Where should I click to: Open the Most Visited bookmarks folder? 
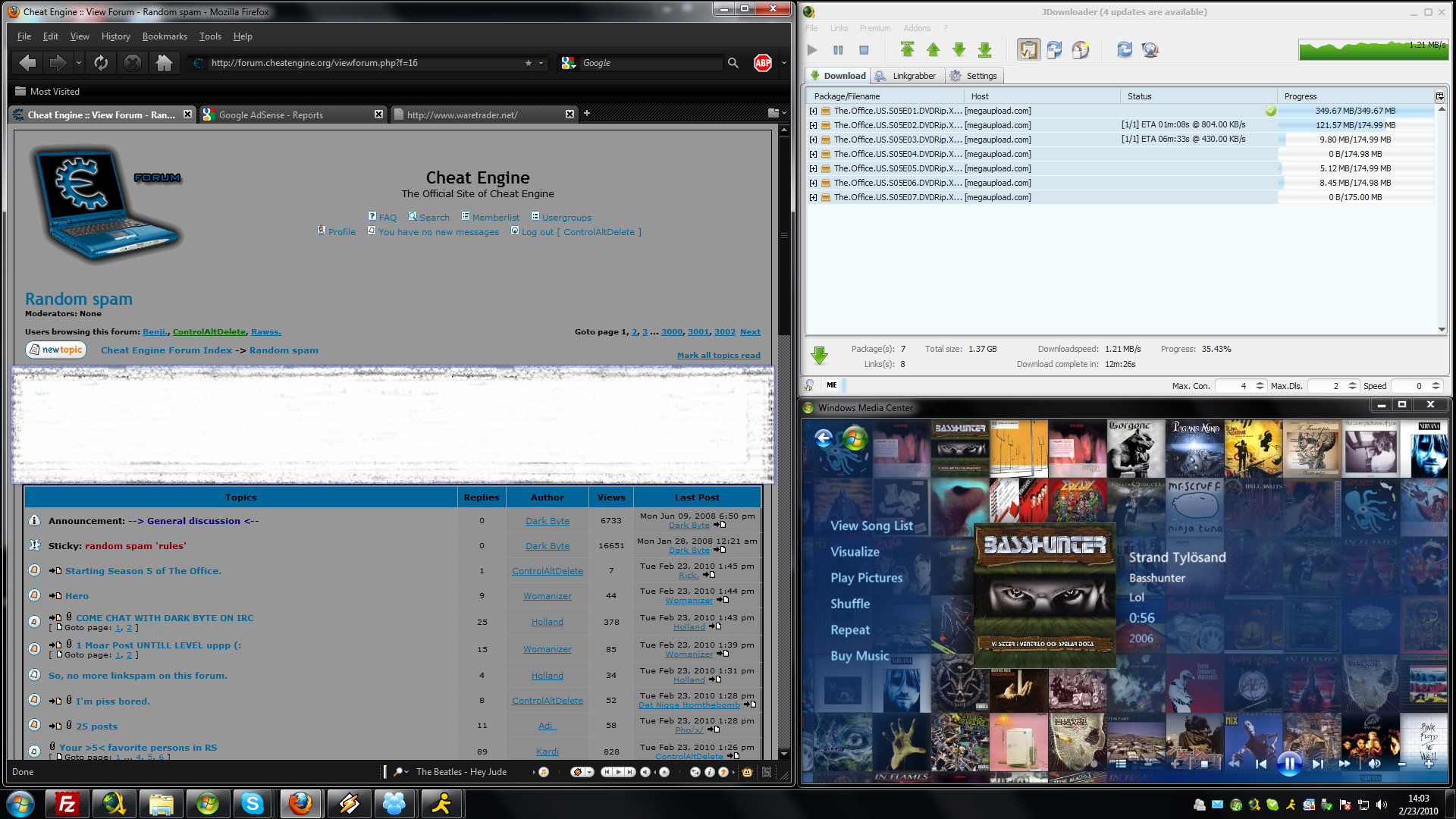tap(47, 92)
